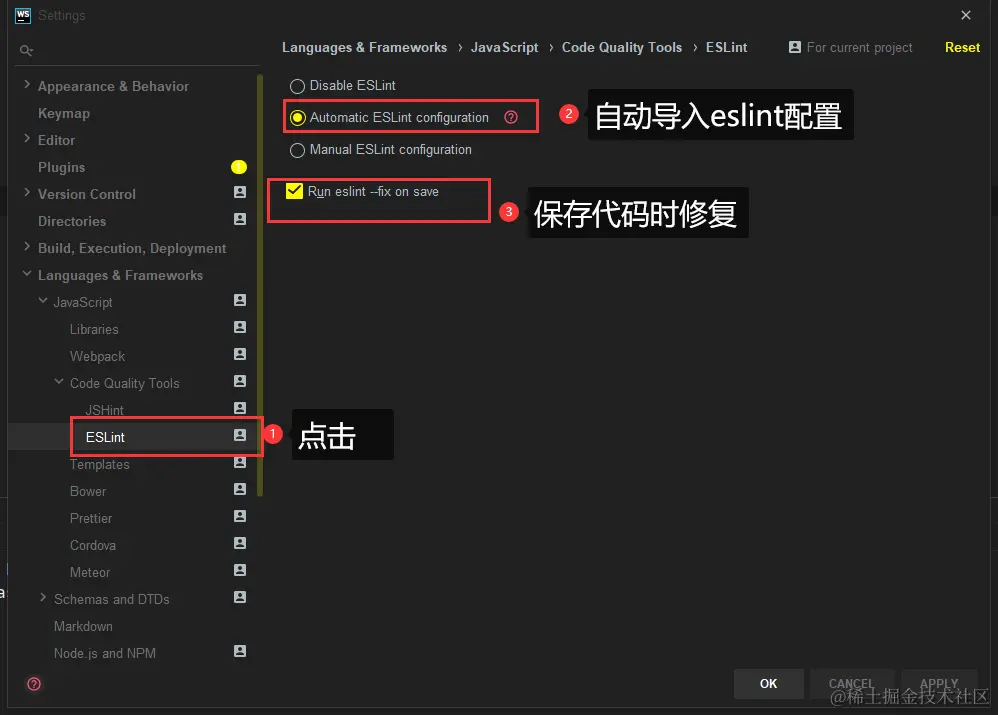The width and height of the screenshot is (998, 715).
Task: Select JSHint under Code Quality Tools
Action: pyautogui.click(x=104, y=411)
